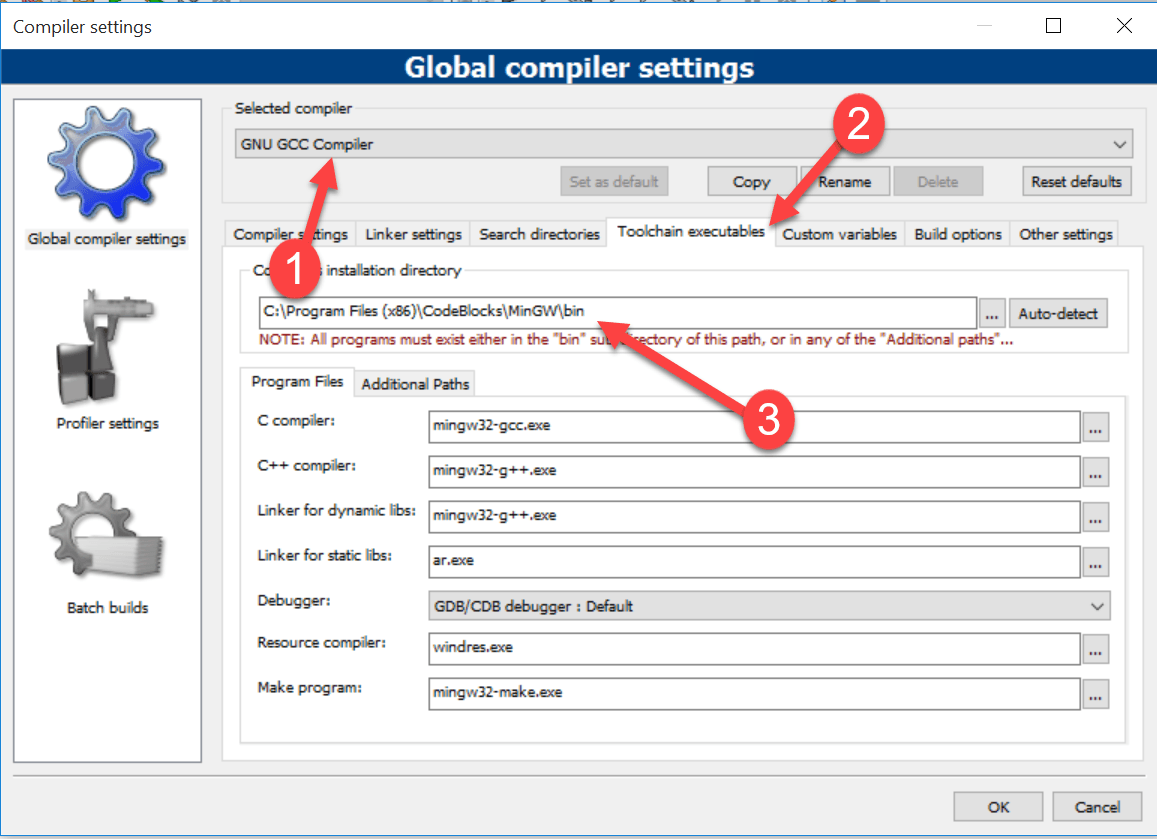Viewport: 1157px width, 839px height.
Task: Browse for compiler installation directory
Action: click(991, 314)
